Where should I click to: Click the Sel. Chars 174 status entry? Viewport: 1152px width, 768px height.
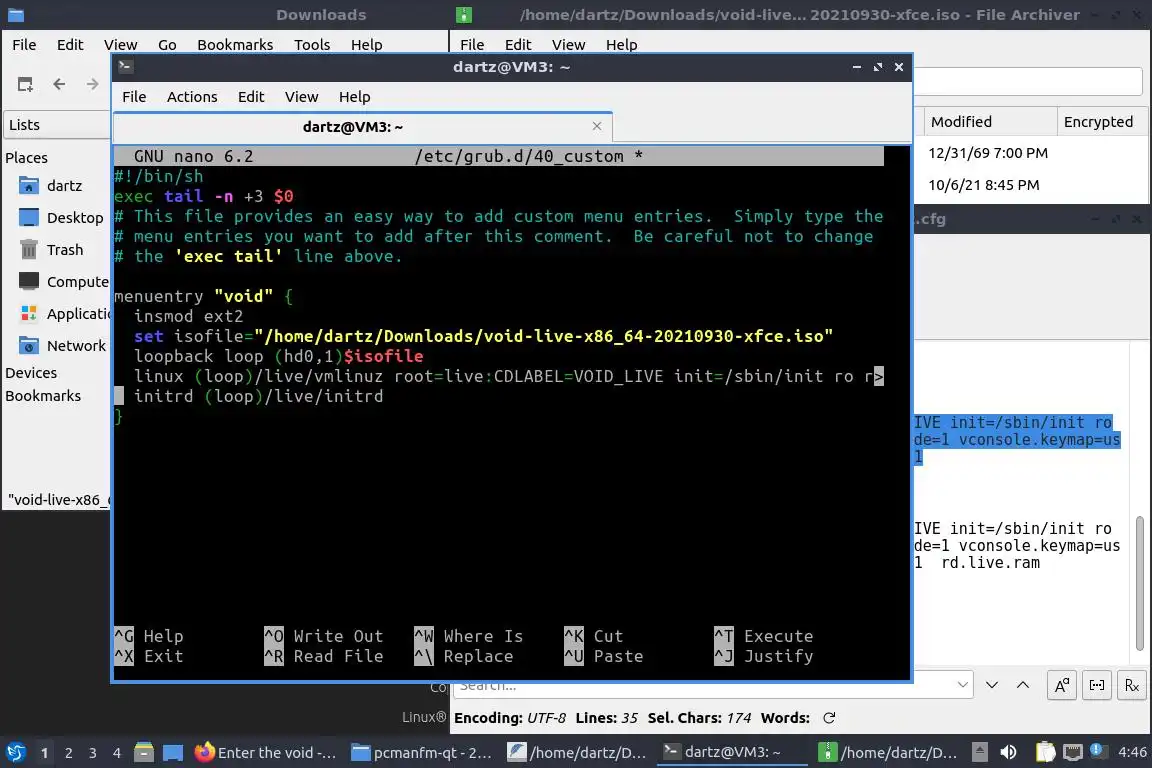pyautogui.click(x=699, y=718)
